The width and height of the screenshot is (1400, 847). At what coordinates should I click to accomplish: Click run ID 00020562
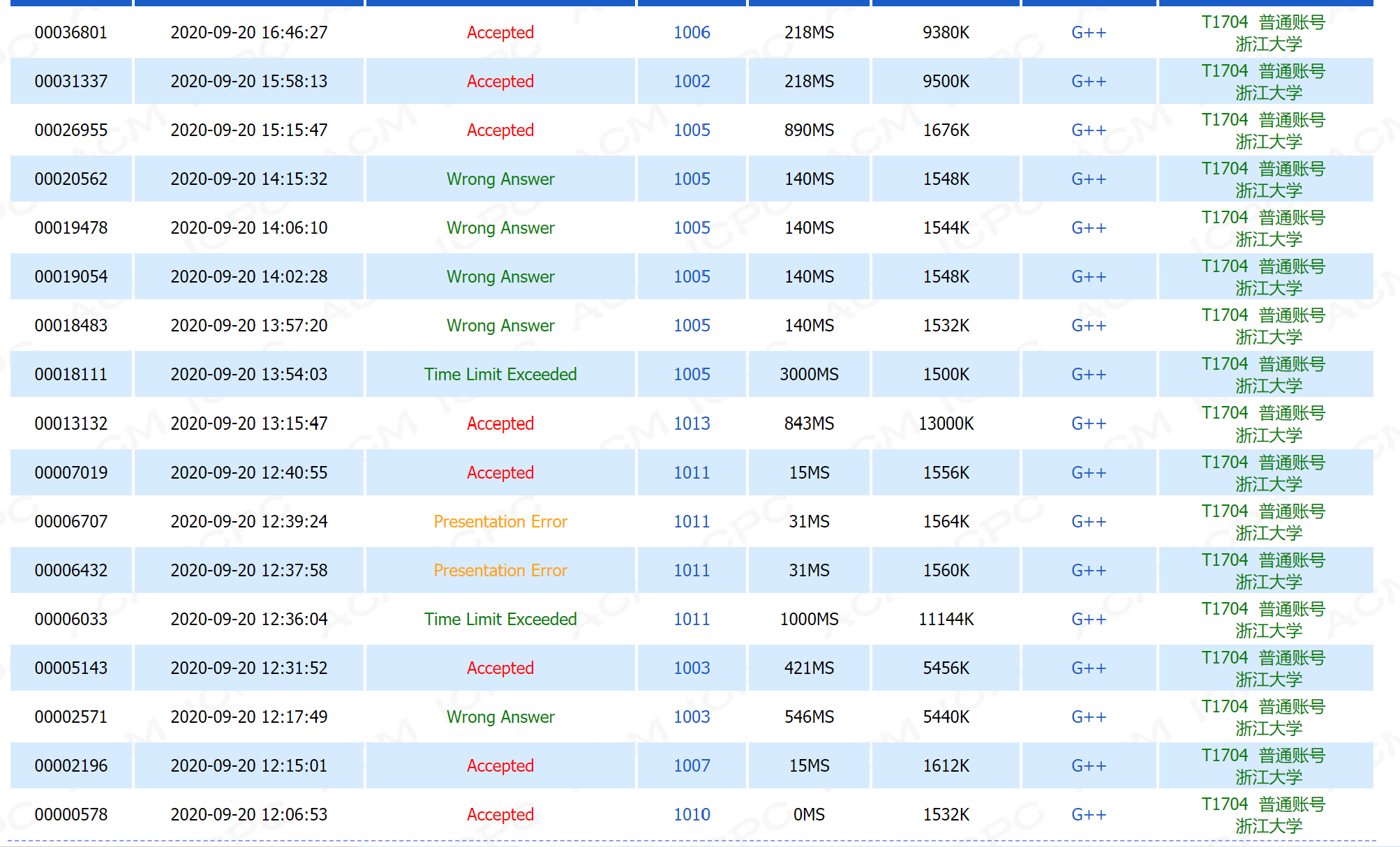click(71, 179)
